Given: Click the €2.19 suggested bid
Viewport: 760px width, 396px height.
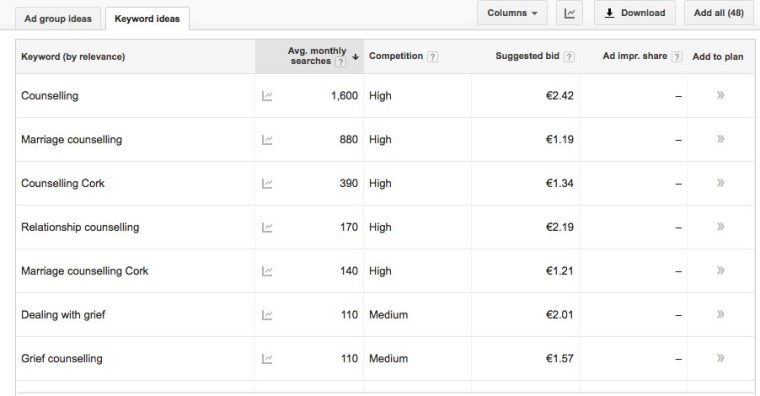Looking at the screenshot, I should coord(559,227).
